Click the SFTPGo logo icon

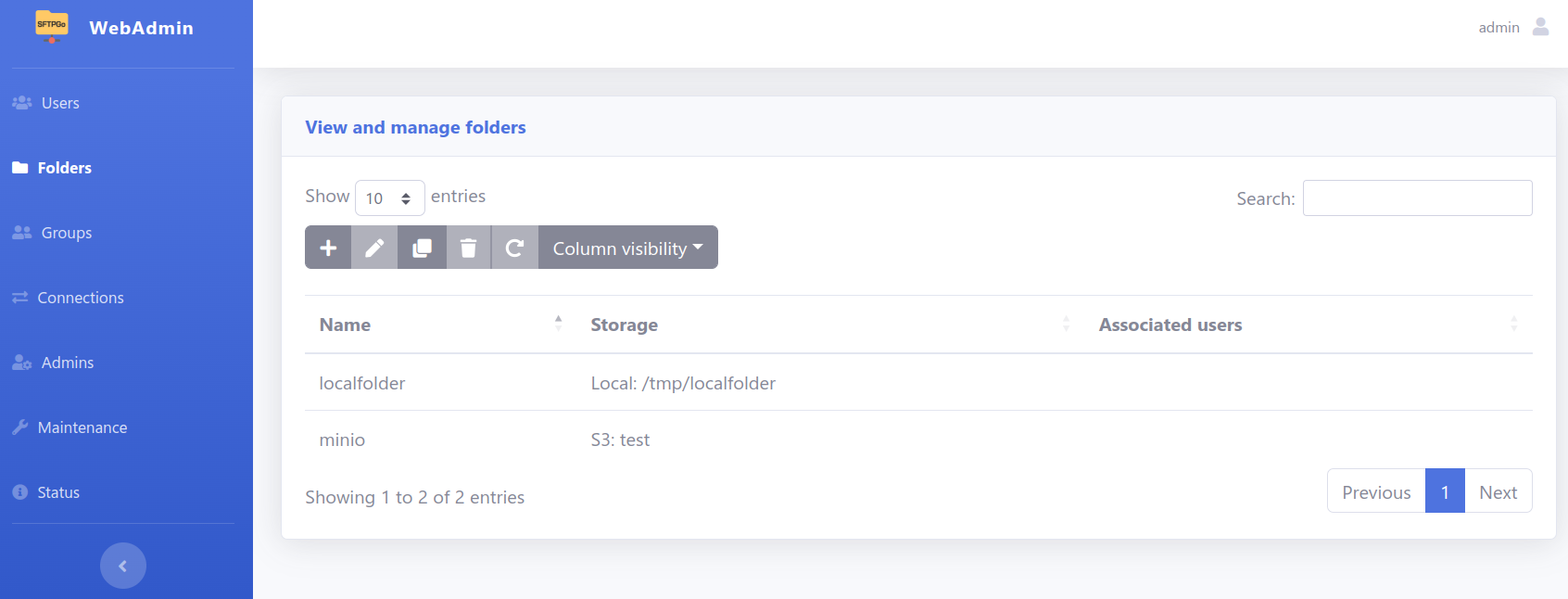click(x=52, y=26)
